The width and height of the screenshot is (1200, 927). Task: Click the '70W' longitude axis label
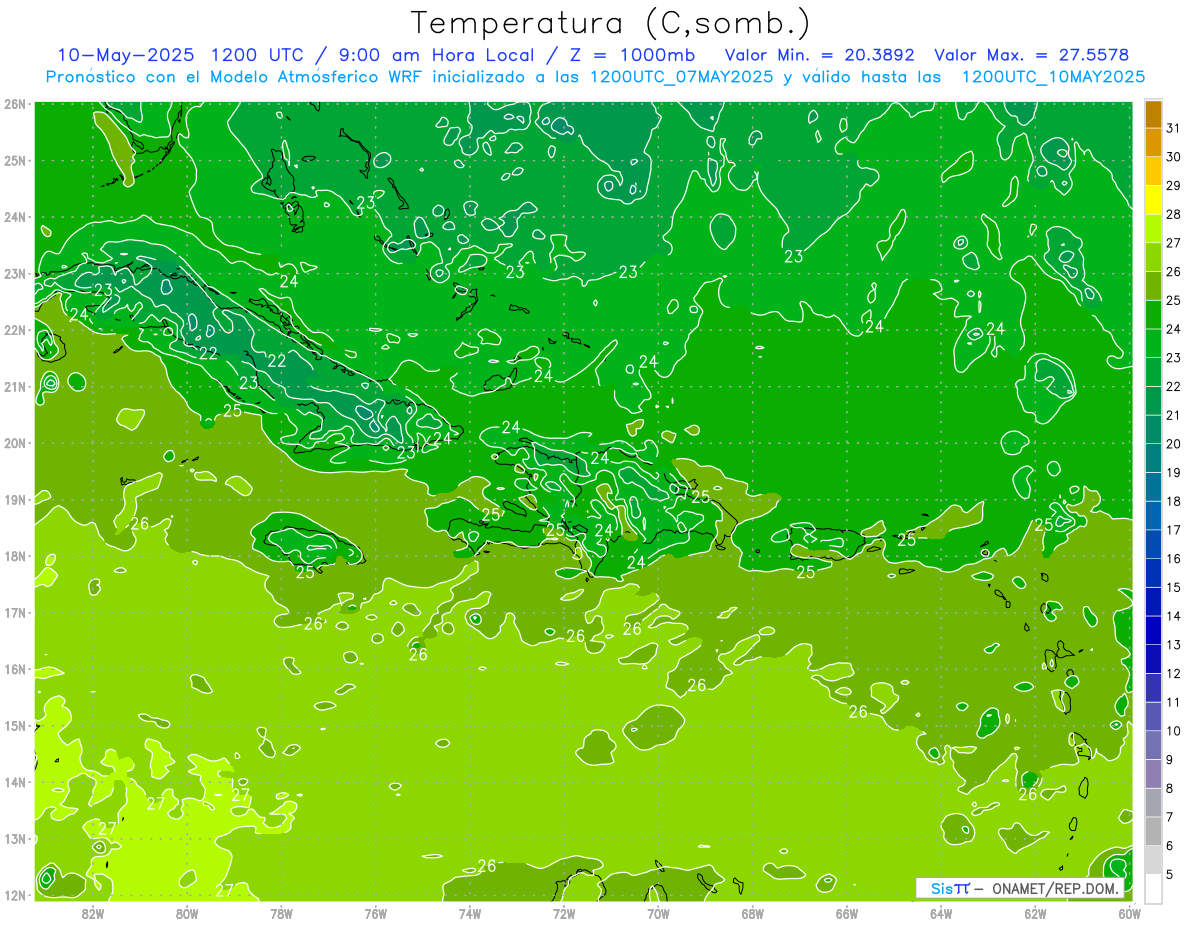(658, 913)
